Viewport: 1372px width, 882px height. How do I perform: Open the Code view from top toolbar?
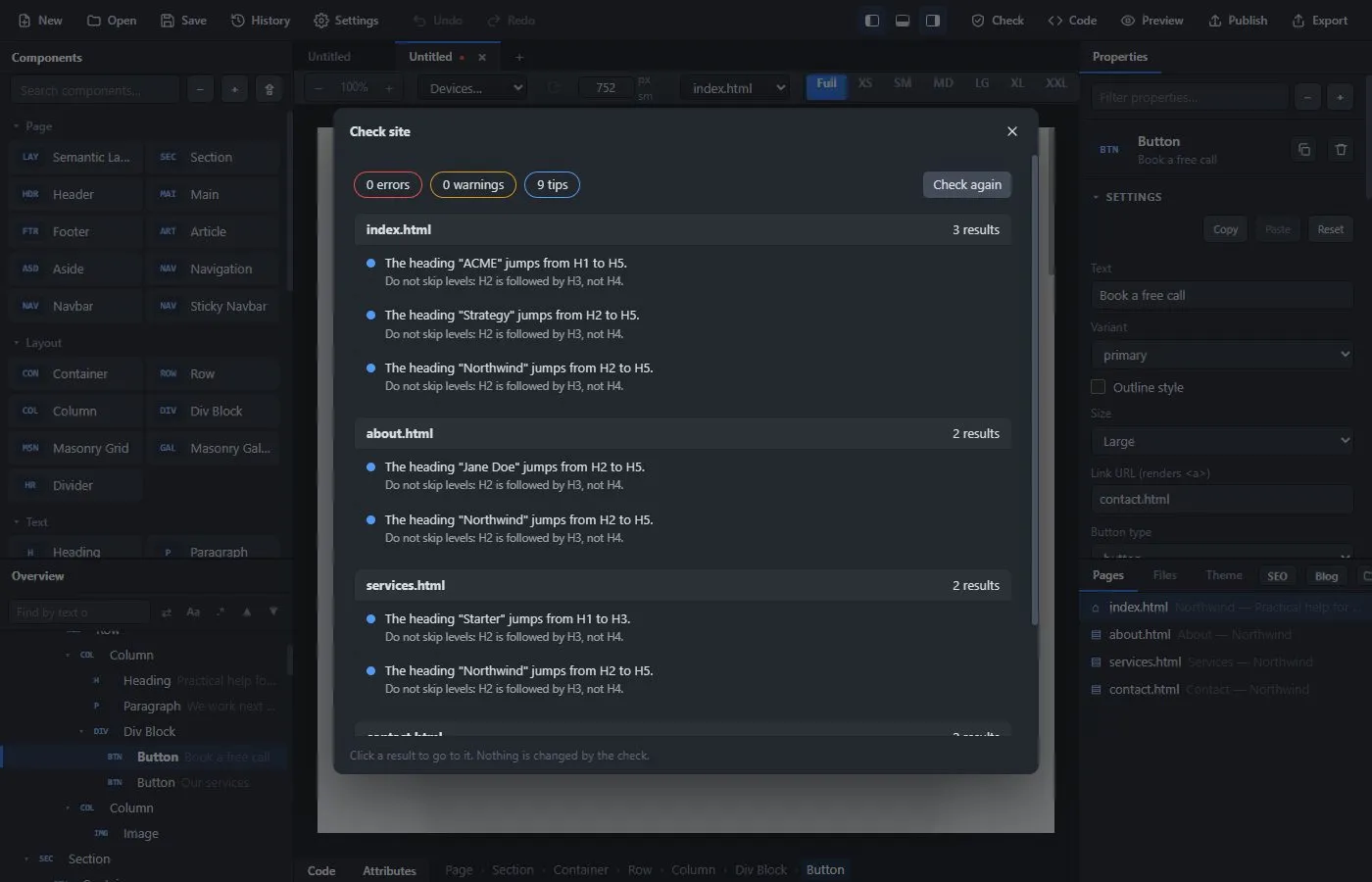(x=1072, y=21)
